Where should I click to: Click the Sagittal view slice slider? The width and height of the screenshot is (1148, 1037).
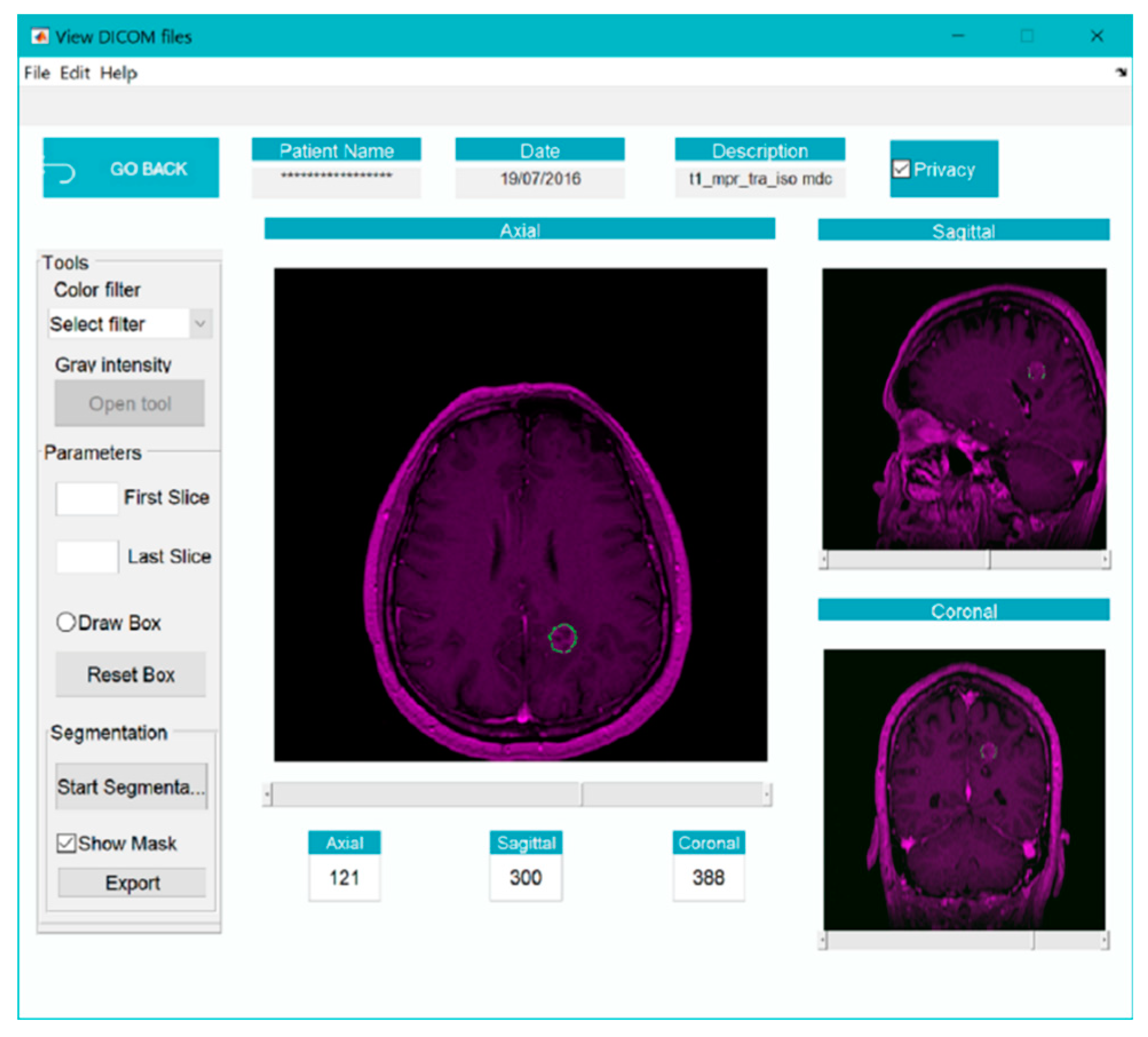964,559
